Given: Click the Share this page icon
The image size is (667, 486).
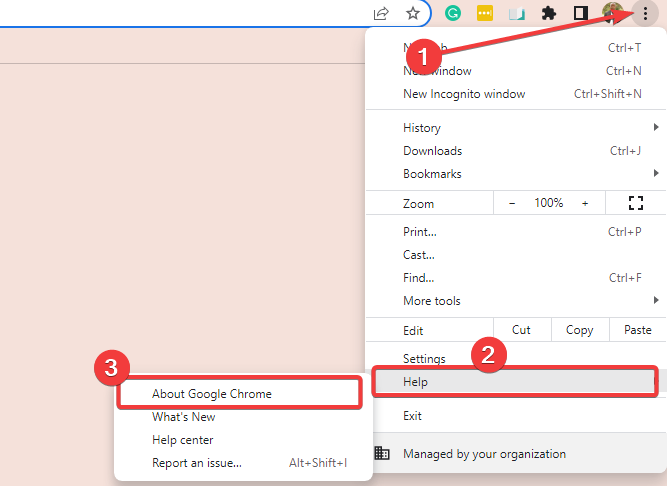Looking at the screenshot, I should (x=381, y=14).
